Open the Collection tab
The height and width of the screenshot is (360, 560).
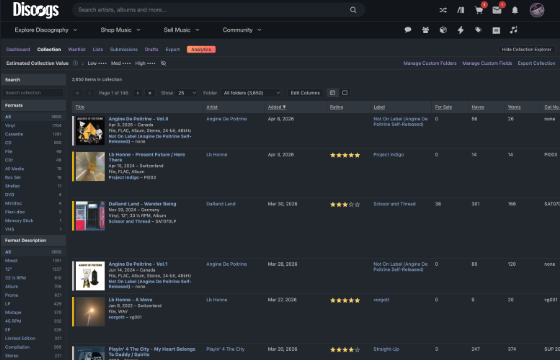tap(49, 49)
